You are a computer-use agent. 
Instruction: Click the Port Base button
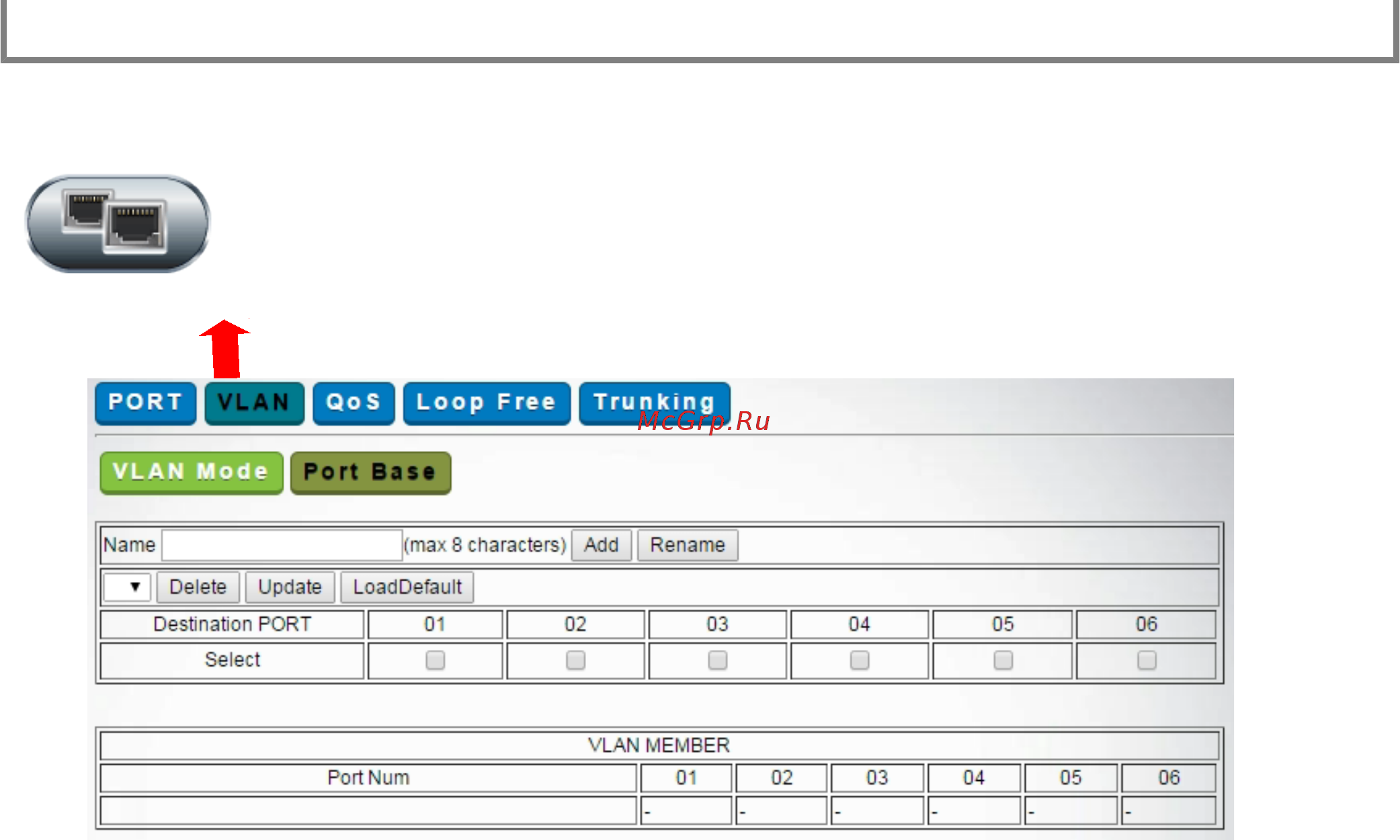tap(370, 472)
